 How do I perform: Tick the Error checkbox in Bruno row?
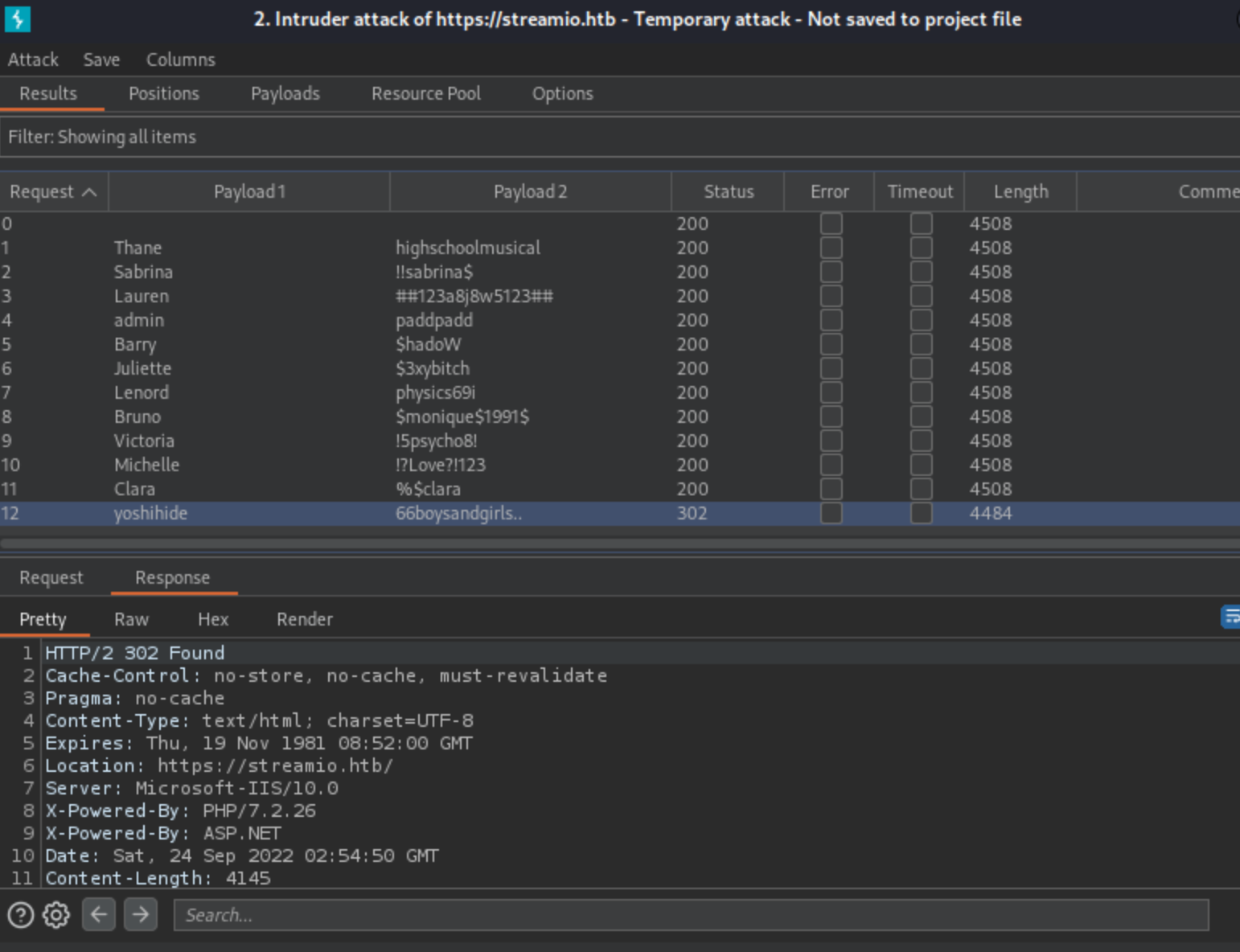point(831,416)
